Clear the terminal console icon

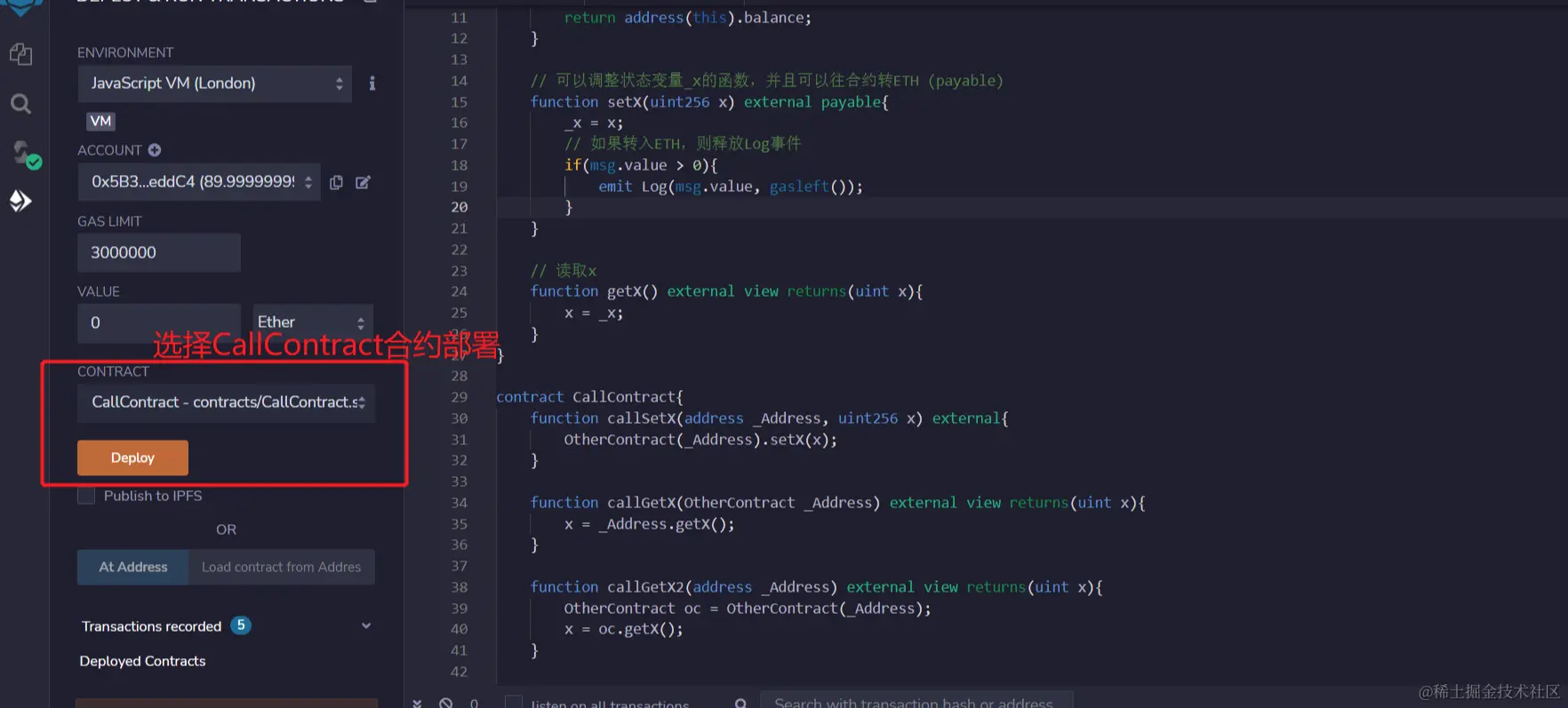pos(445,703)
